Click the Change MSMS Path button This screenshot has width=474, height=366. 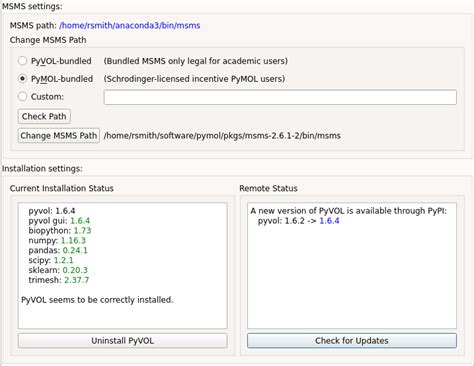pyautogui.click(x=59, y=136)
